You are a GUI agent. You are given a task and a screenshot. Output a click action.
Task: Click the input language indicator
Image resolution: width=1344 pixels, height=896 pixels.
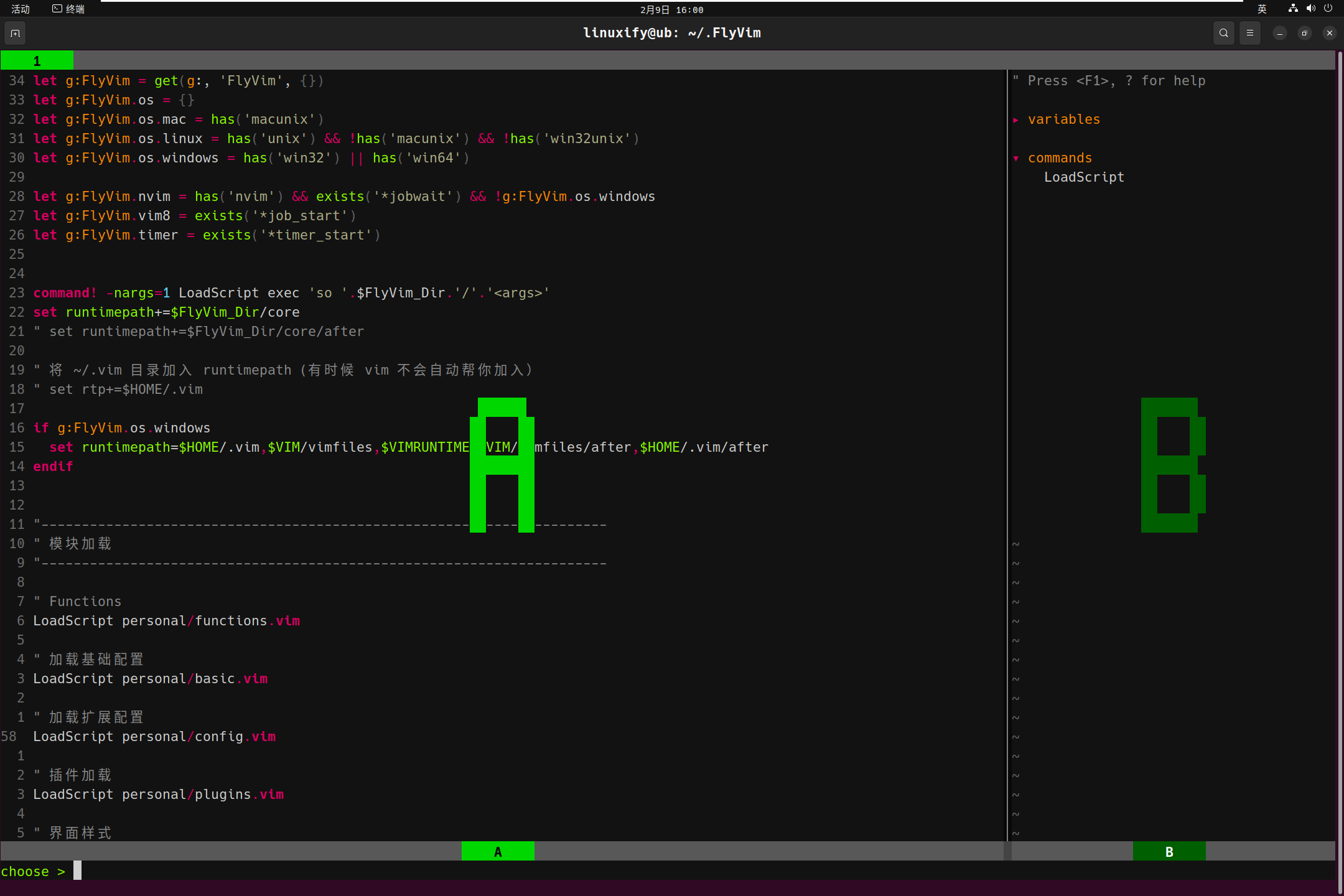coord(1261,9)
